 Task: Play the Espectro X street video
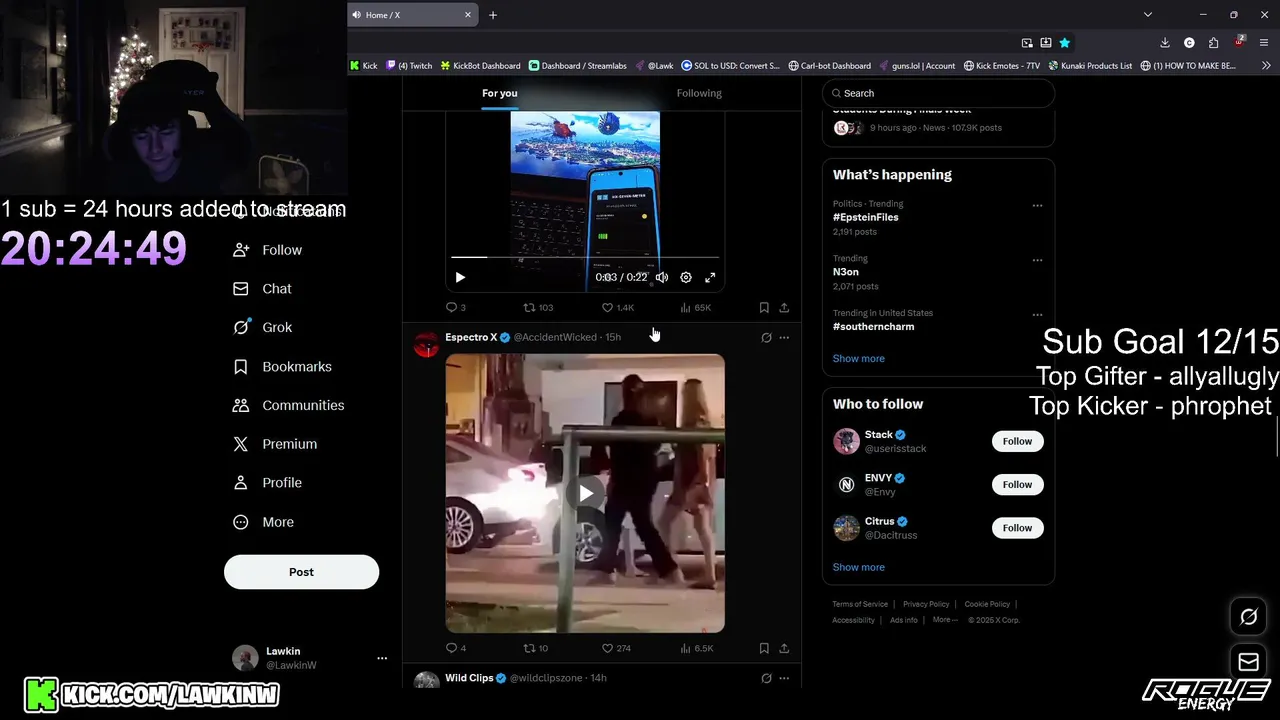[585, 493]
